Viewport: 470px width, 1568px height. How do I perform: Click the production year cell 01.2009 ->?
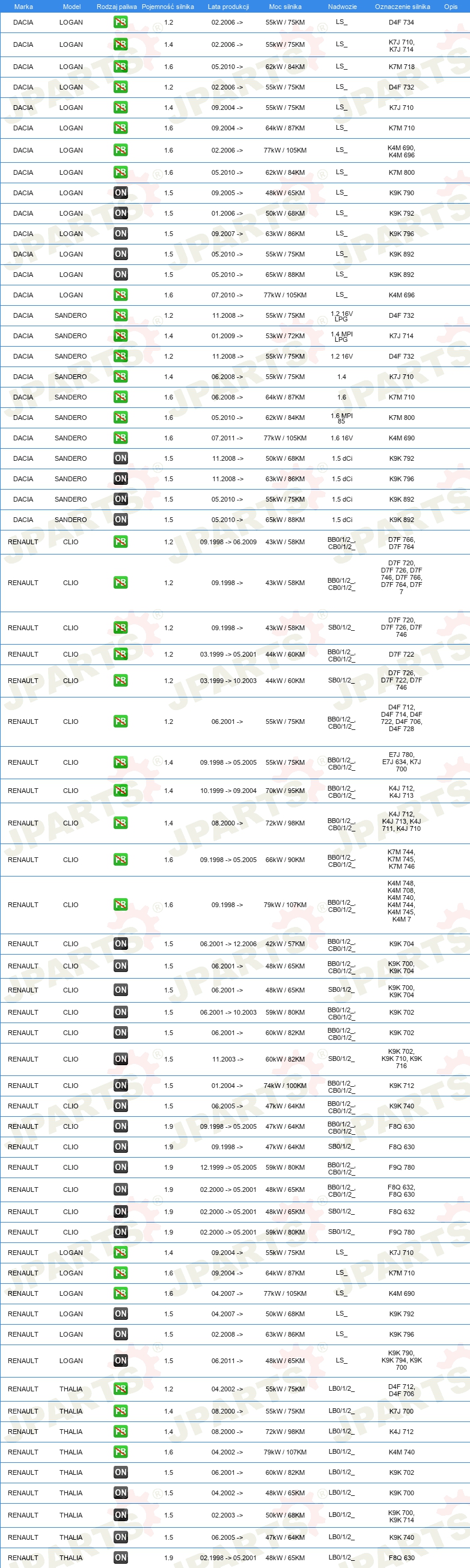[x=227, y=336]
